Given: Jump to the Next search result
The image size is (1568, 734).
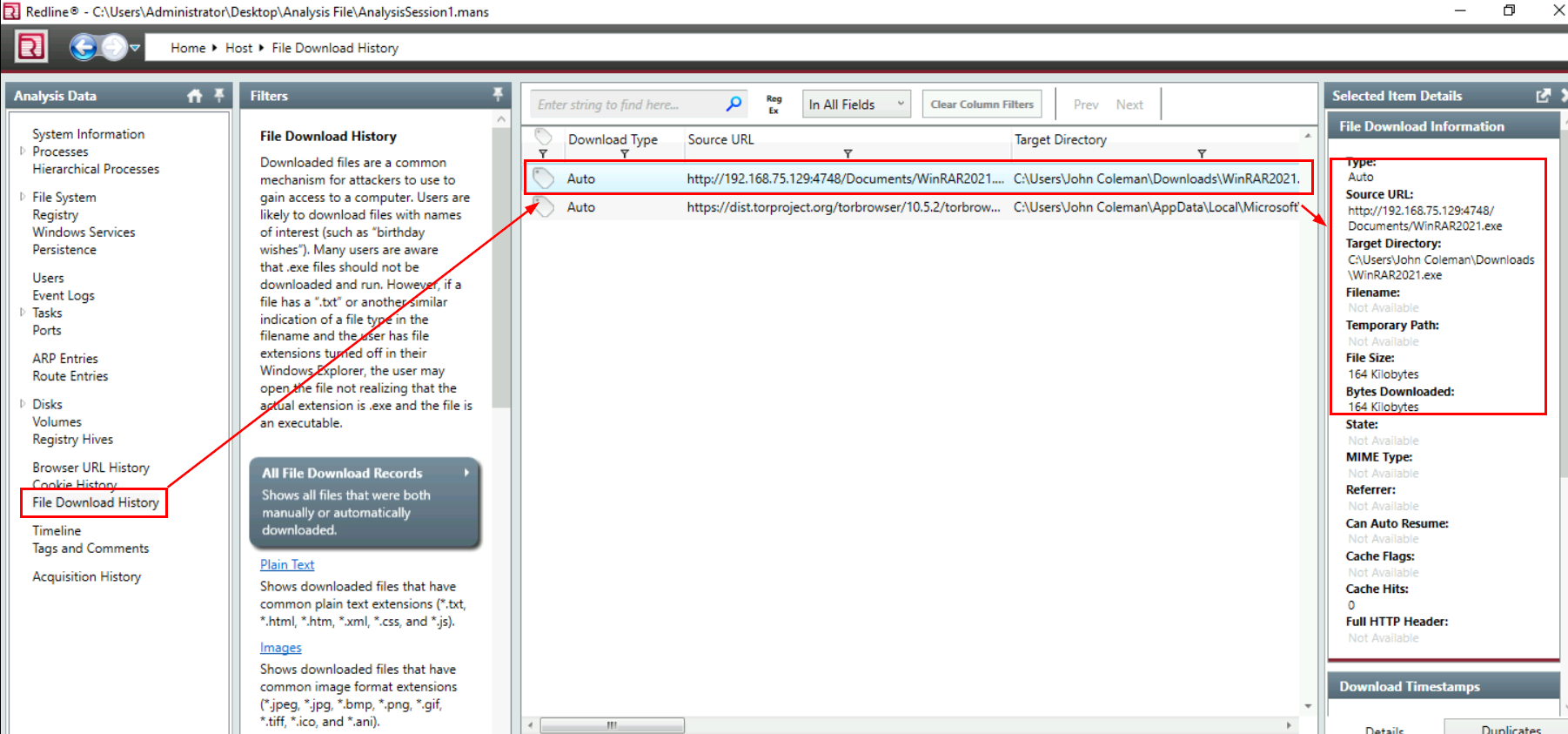Looking at the screenshot, I should [x=1129, y=104].
